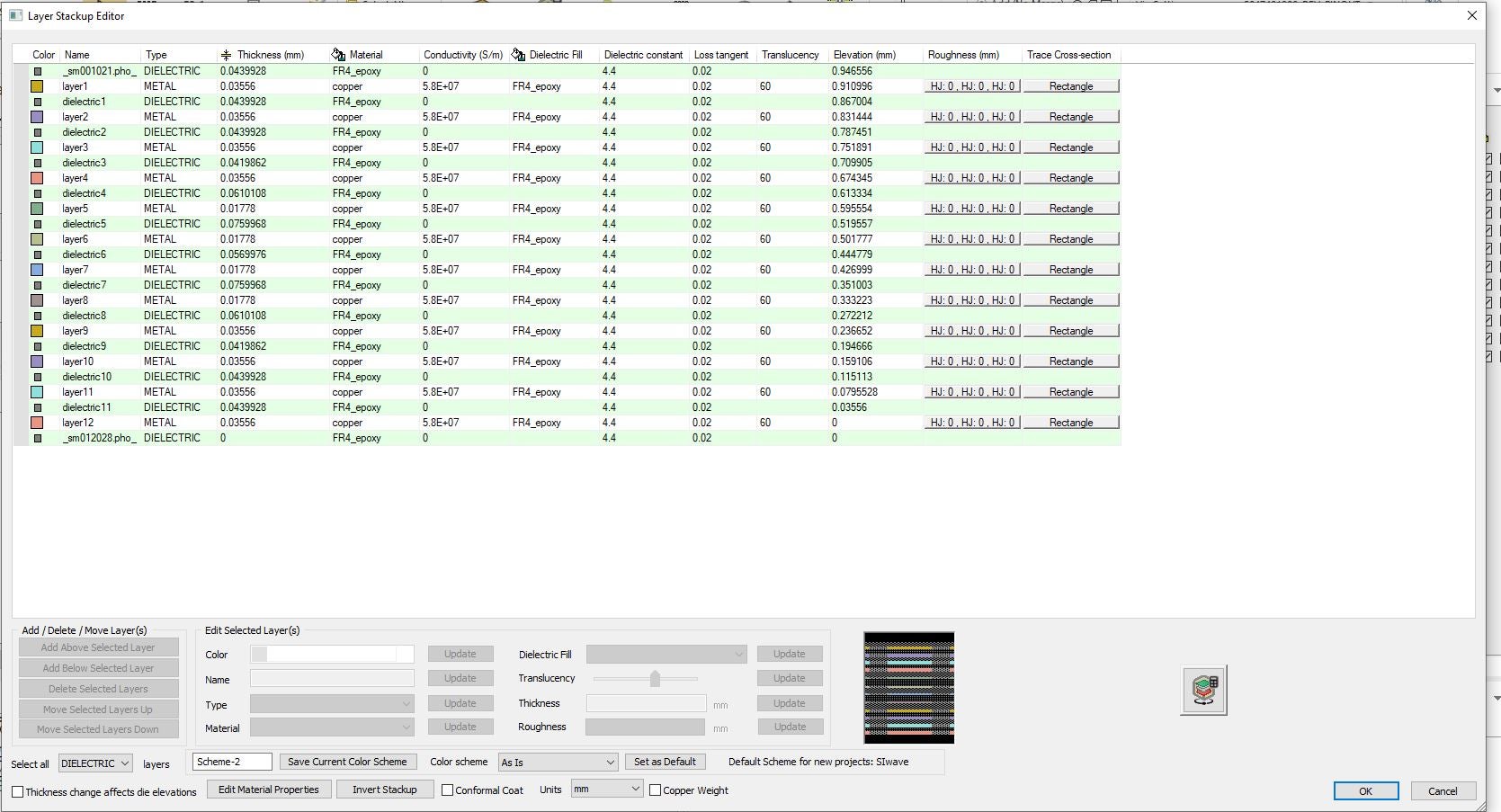Adjust the Translucency slider handle
The image size is (1501, 812).
(655, 678)
